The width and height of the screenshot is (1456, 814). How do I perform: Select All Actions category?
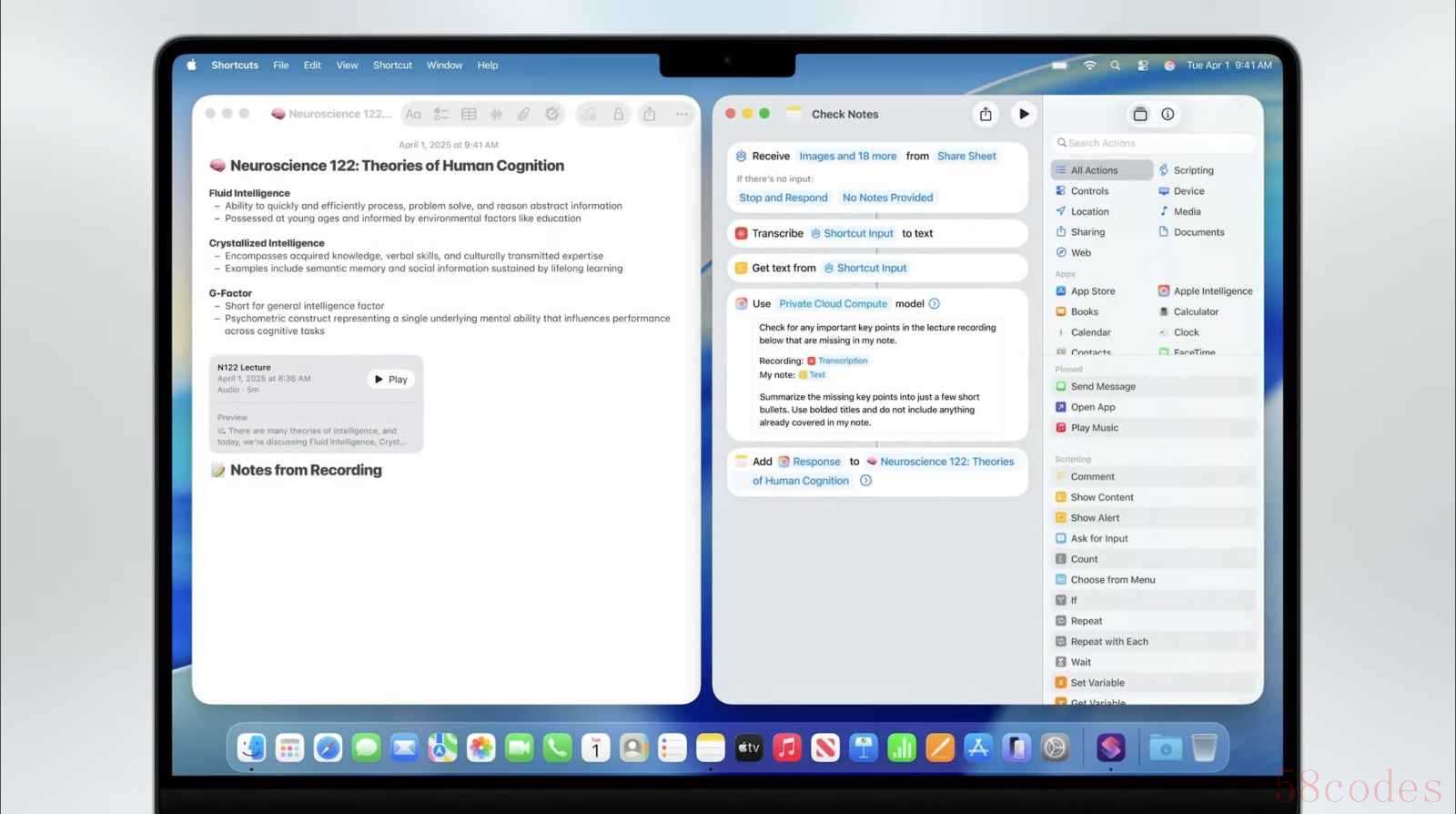pos(1094,170)
